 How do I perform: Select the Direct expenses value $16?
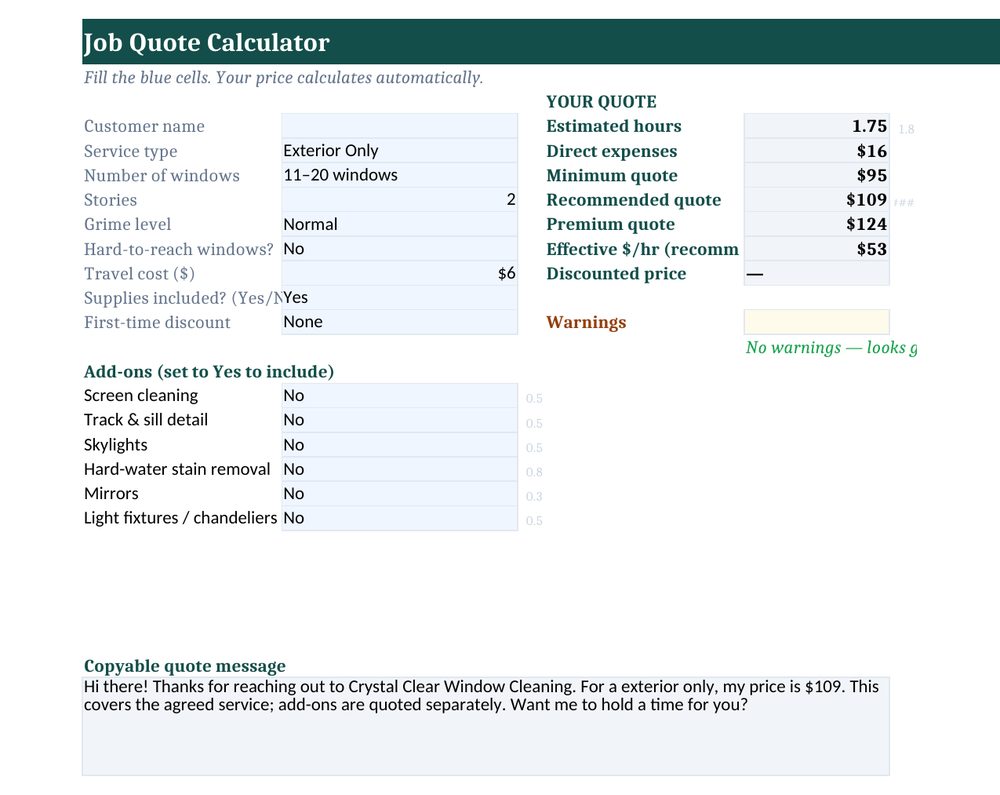click(x=816, y=150)
